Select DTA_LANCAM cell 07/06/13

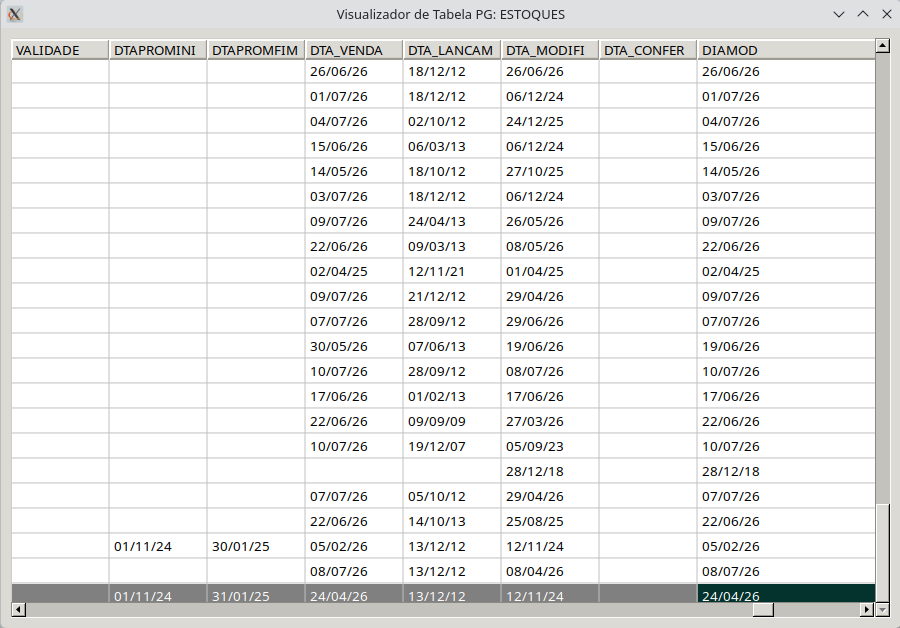[x=452, y=347]
